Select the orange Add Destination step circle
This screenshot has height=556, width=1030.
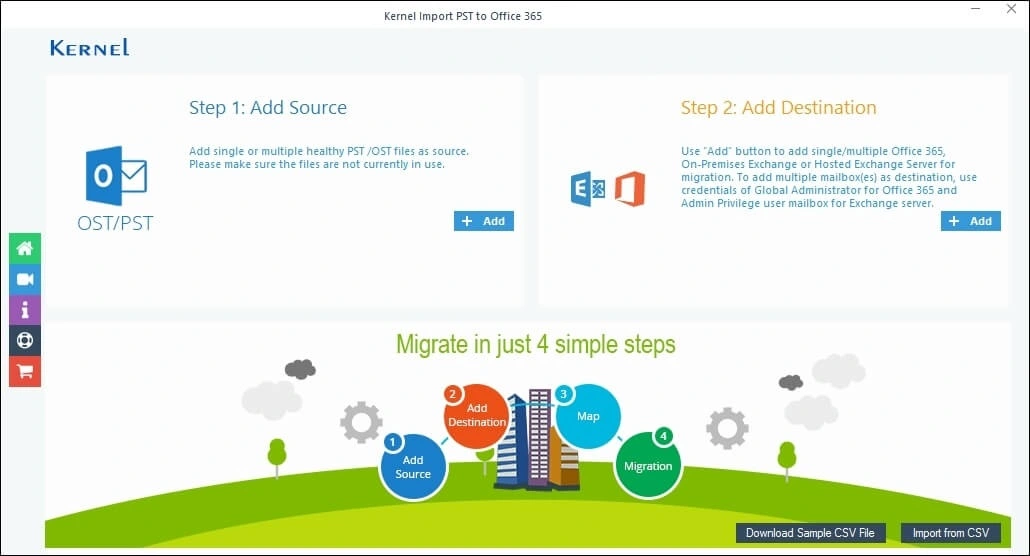477,414
